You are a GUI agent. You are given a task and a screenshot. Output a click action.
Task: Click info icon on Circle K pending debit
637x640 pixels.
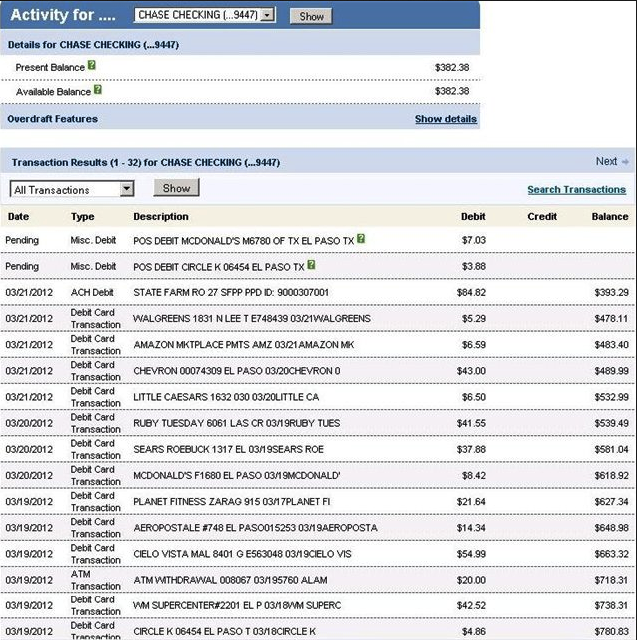click(312, 266)
